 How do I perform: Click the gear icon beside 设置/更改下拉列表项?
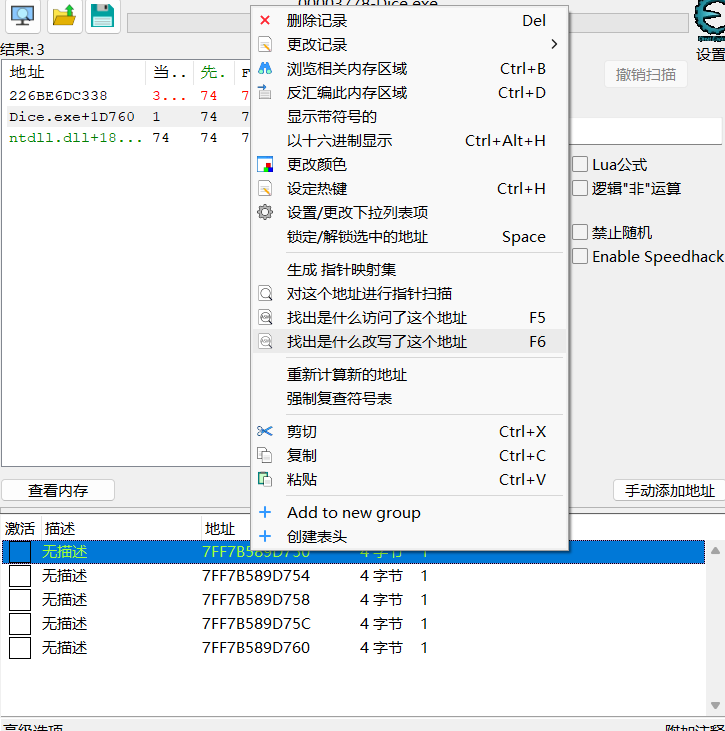pos(265,212)
